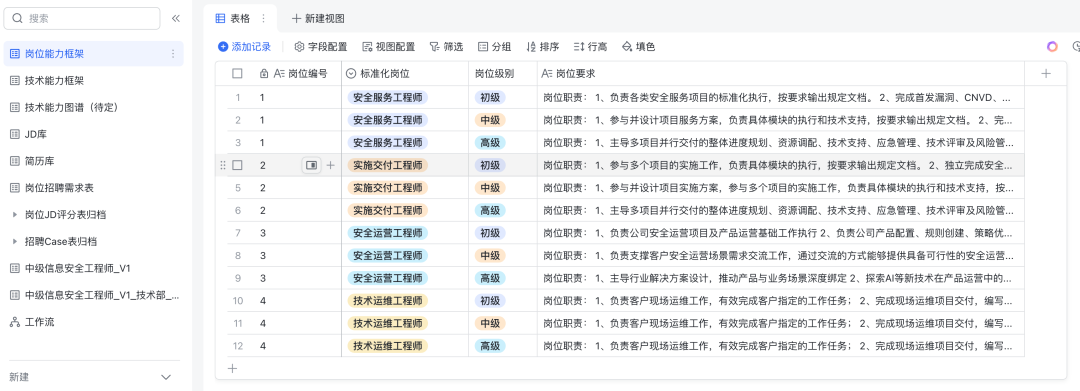Click 新建视图 to add view
The height and width of the screenshot is (391, 1080).
[318, 19]
